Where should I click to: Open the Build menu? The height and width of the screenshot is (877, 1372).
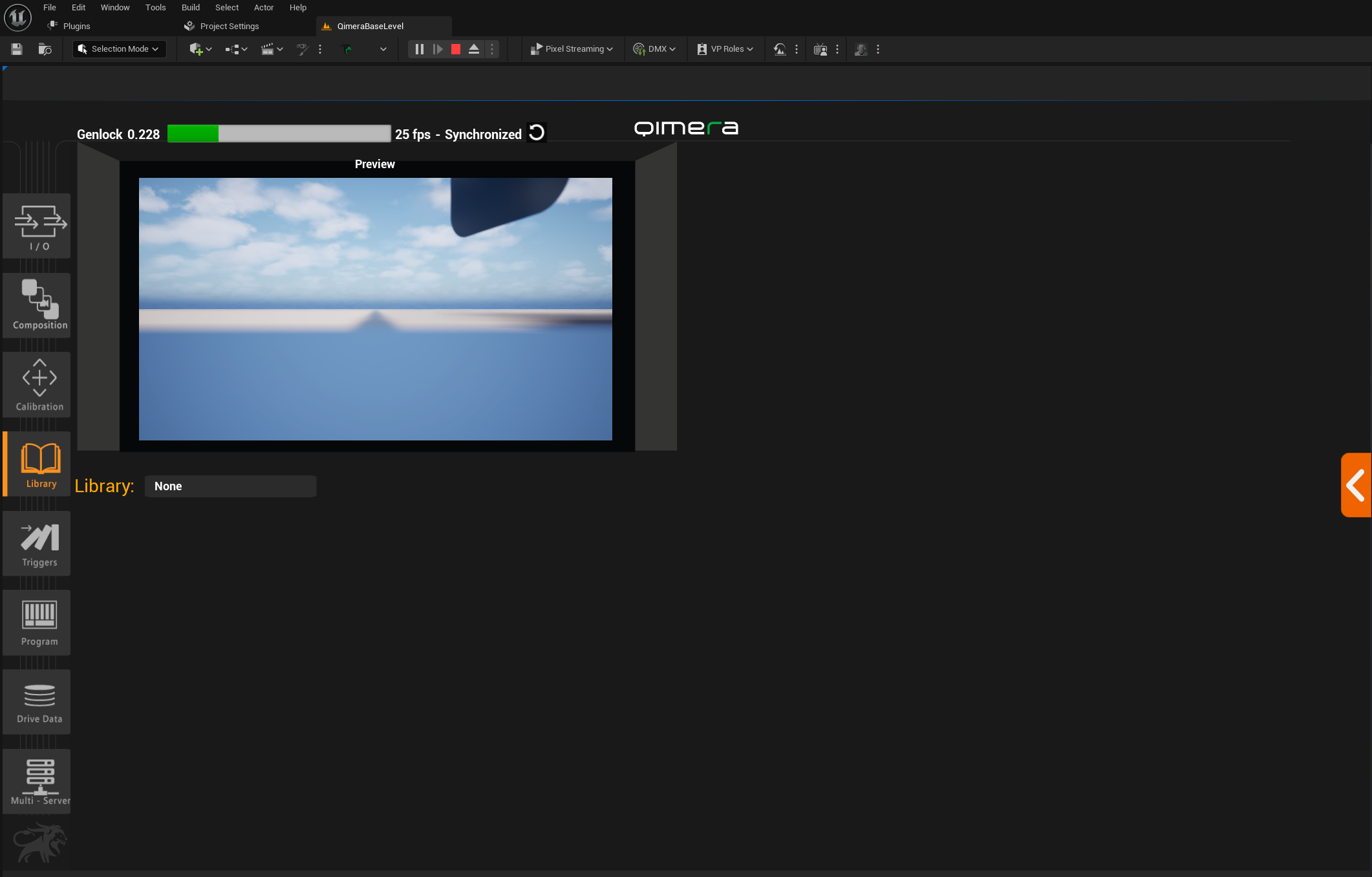190,8
